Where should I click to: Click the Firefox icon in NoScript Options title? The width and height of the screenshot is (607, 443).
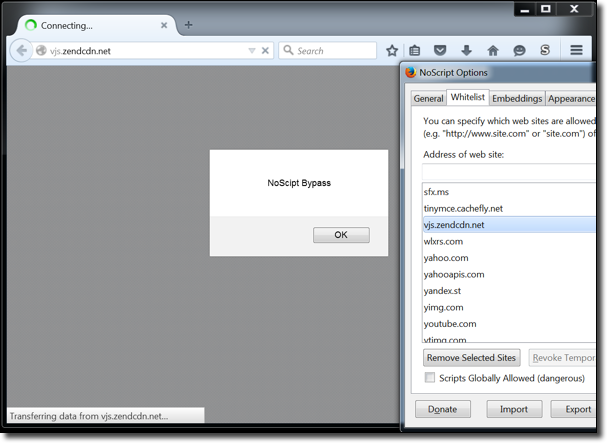(410, 72)
